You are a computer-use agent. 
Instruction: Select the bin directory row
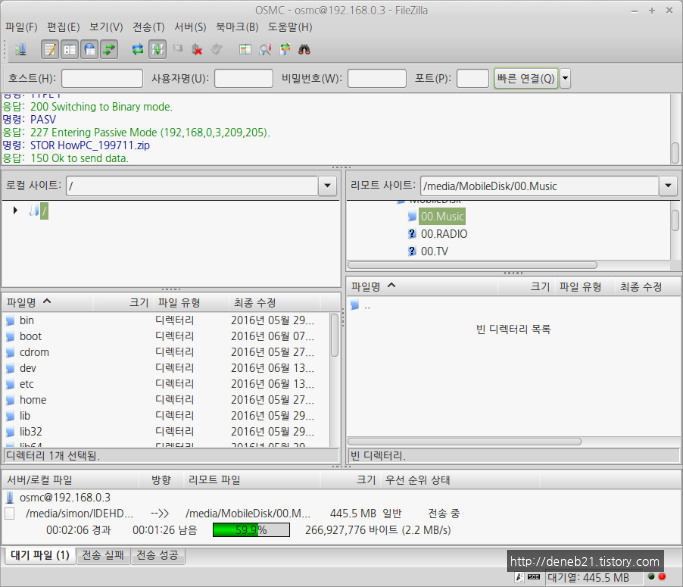tap(166, 320)
